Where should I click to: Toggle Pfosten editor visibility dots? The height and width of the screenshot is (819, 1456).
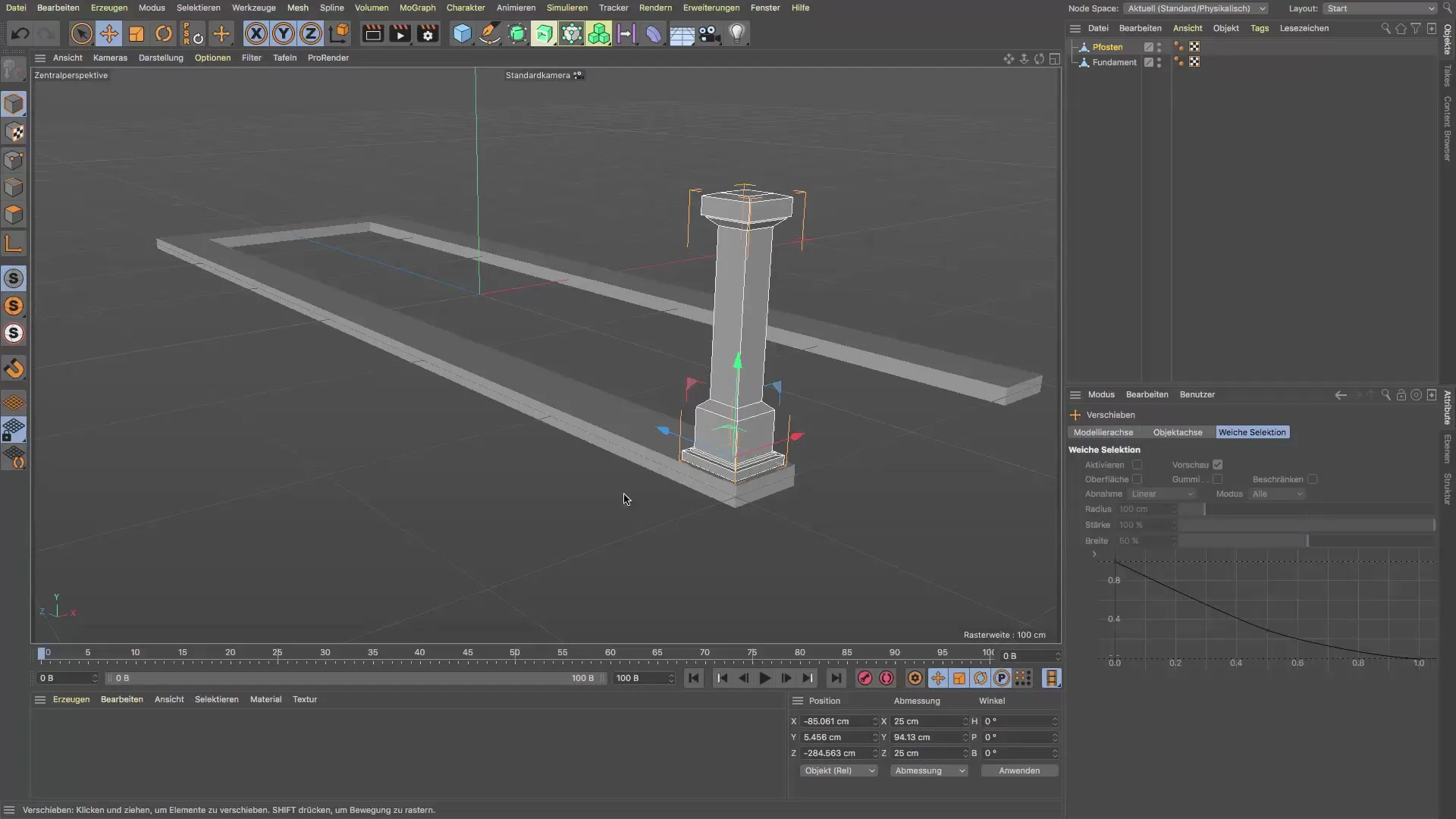(1159, 47)
